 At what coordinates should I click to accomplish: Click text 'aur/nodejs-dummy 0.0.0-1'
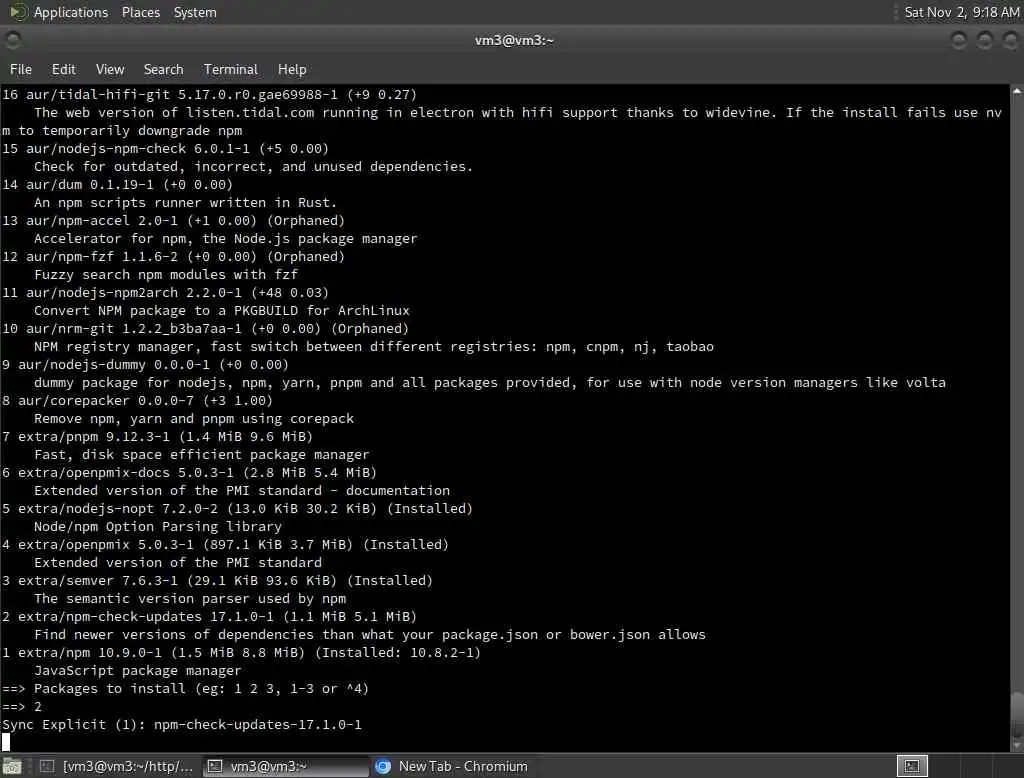114,365
